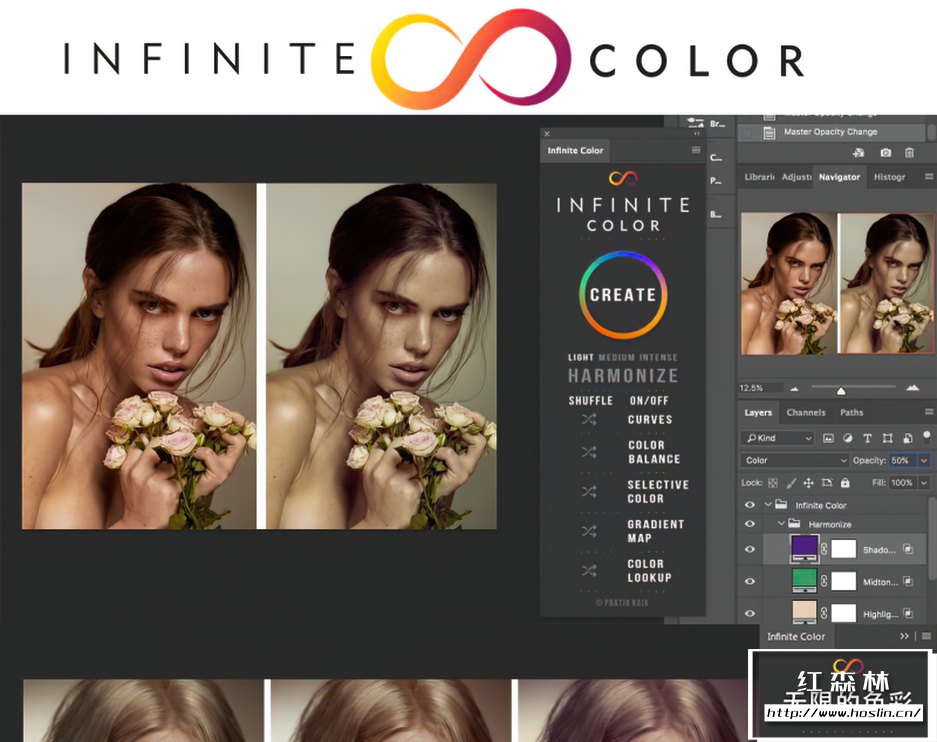The height and width of the screenshot is (742, 937).
Task: Create a new snapshot with camera icon
Action: click(x=886, y=153)
